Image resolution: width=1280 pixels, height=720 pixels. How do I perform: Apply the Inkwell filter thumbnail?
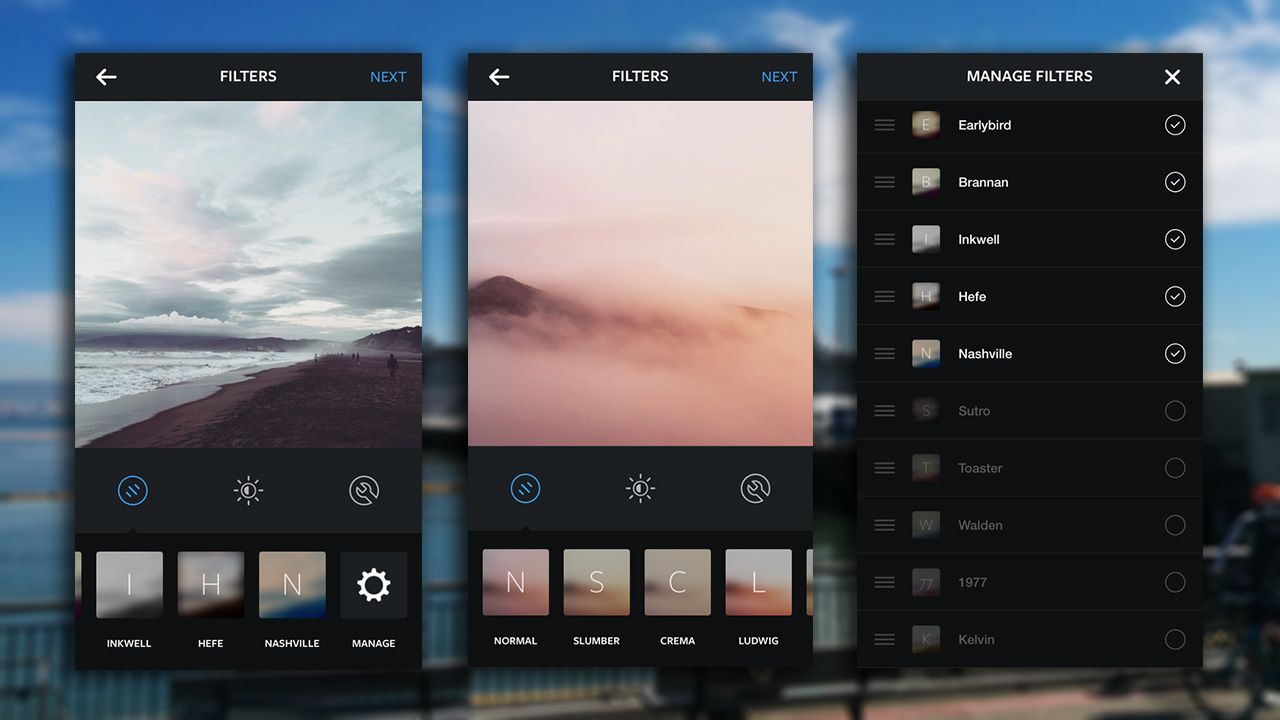point(129,585)
